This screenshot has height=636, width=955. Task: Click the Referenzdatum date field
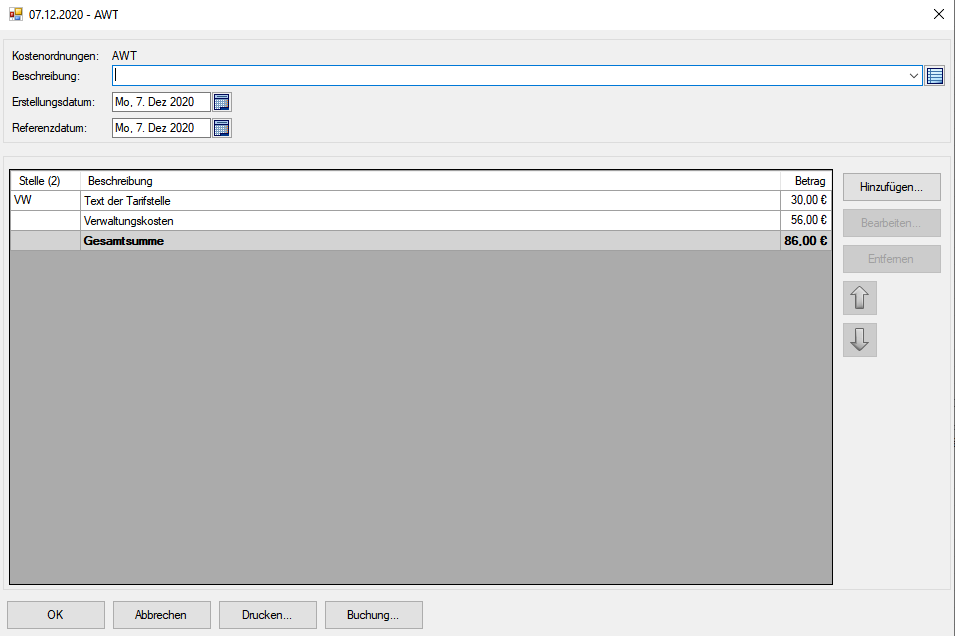160,128
